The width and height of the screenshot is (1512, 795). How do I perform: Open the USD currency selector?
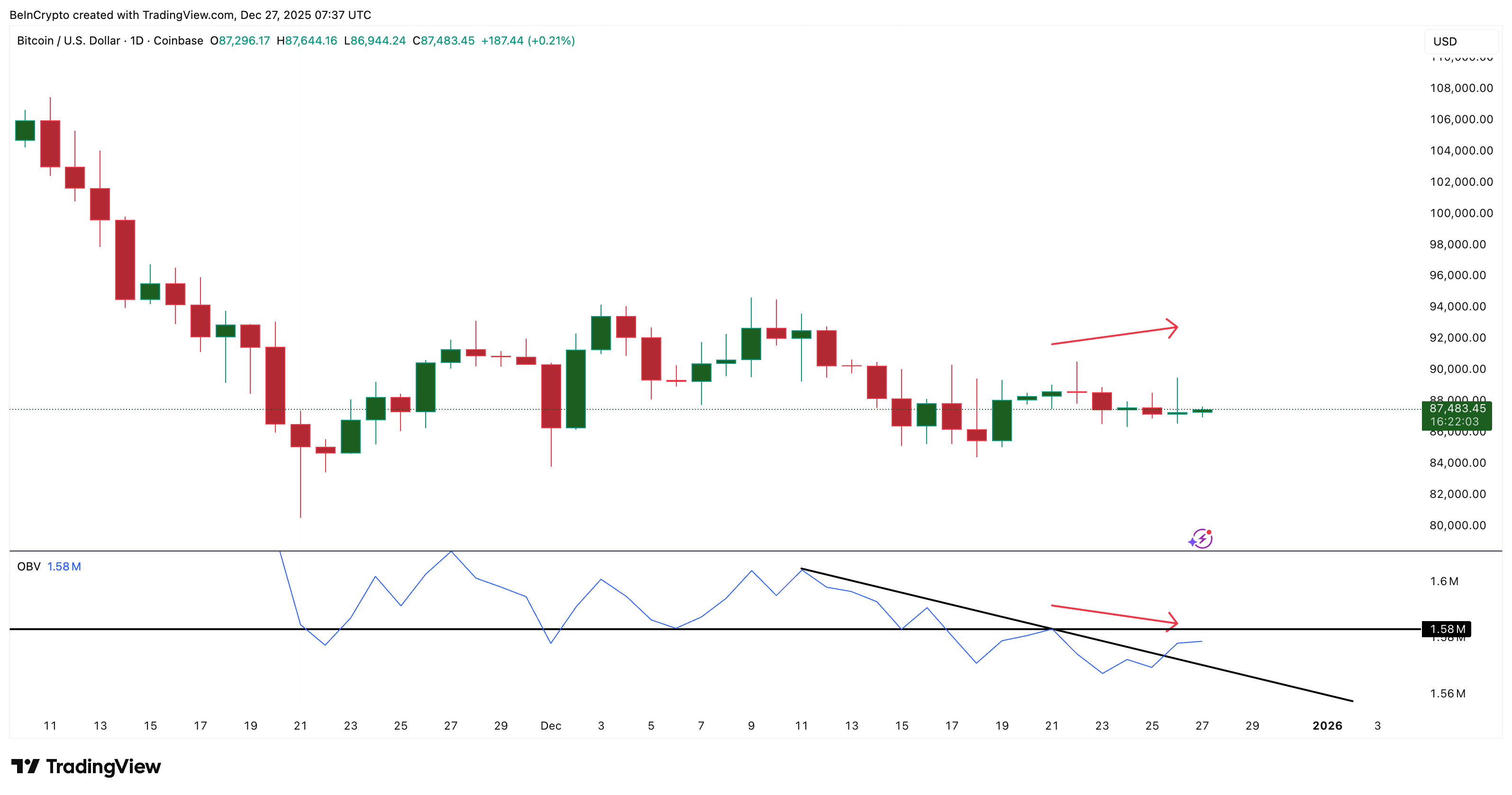point(1445,41)
